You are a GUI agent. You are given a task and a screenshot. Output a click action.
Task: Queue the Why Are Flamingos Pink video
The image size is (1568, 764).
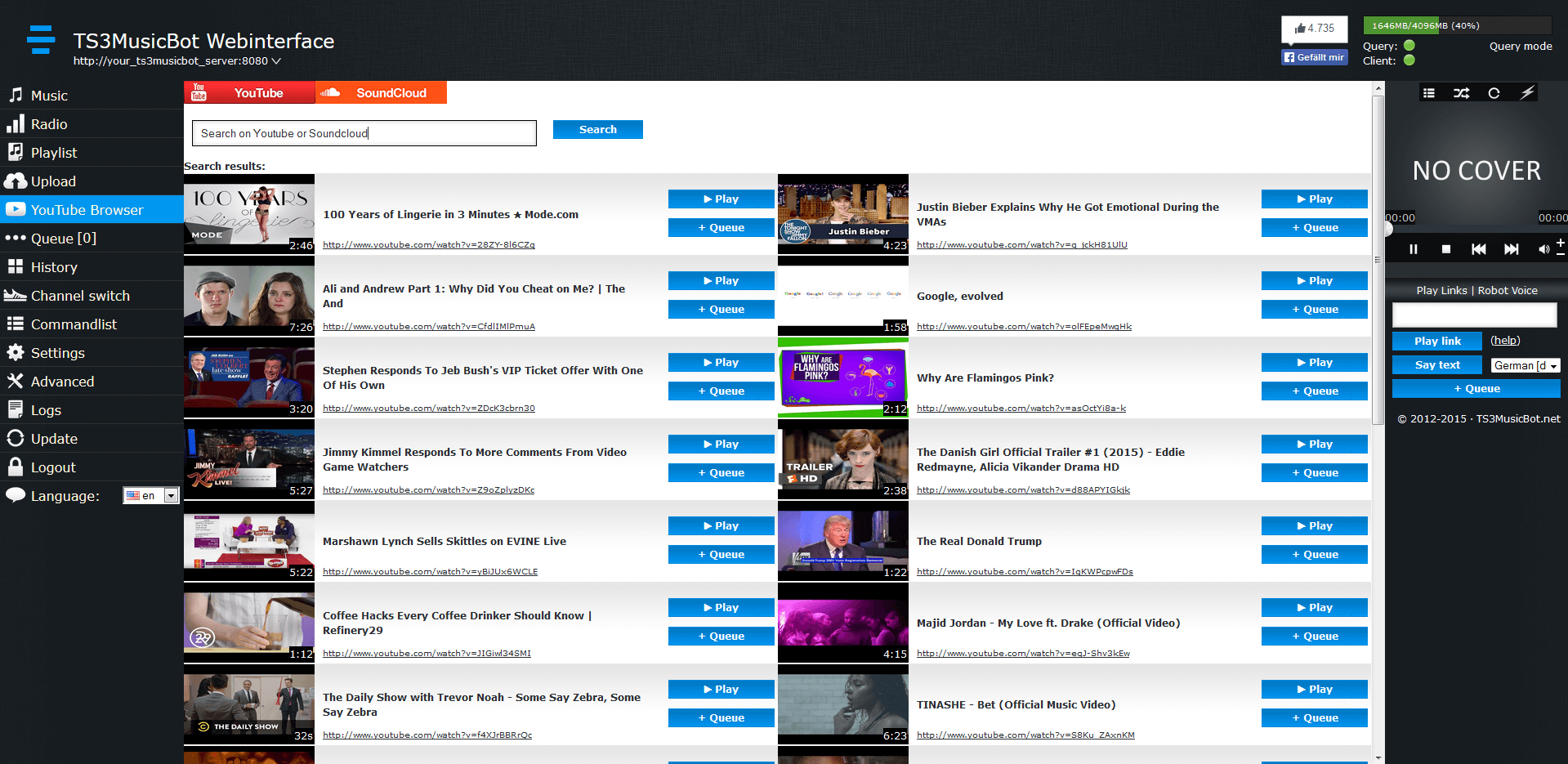tap(1314, 391)
